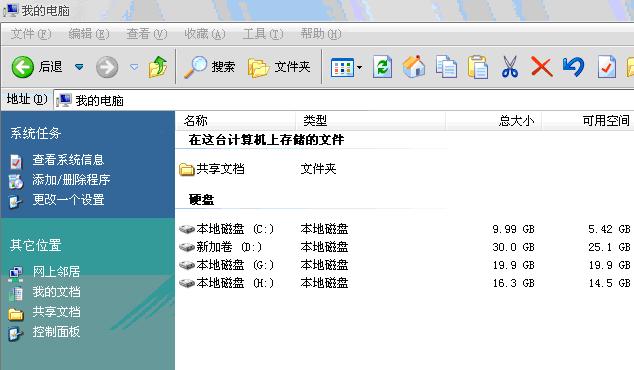Screen dimensions: 634x370
Task: Click the 网上邻居 network icon
Action: (x=16, y=274)
